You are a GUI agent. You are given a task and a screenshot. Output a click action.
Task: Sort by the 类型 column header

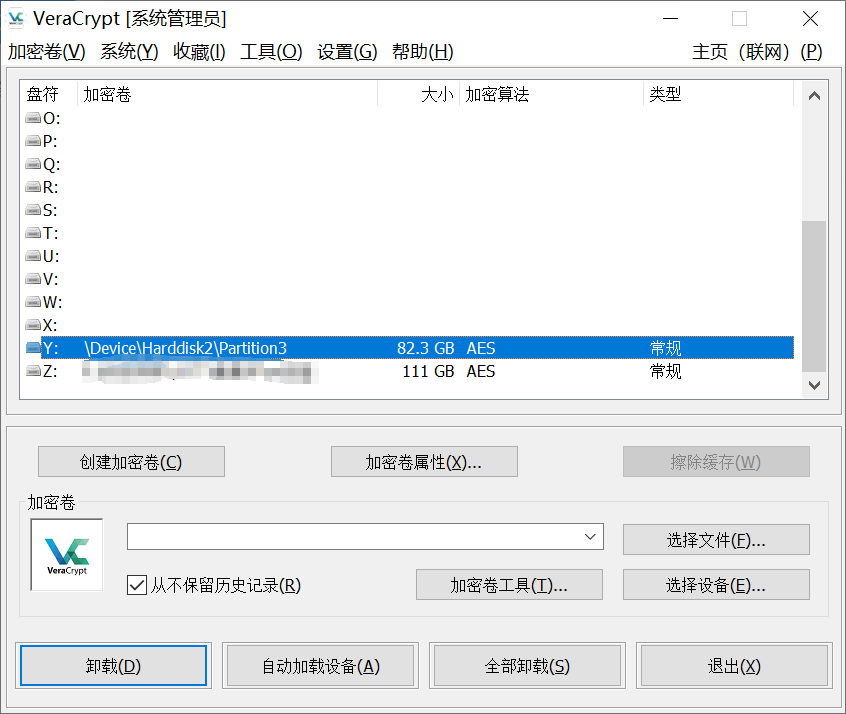click(x=719, y=94)
